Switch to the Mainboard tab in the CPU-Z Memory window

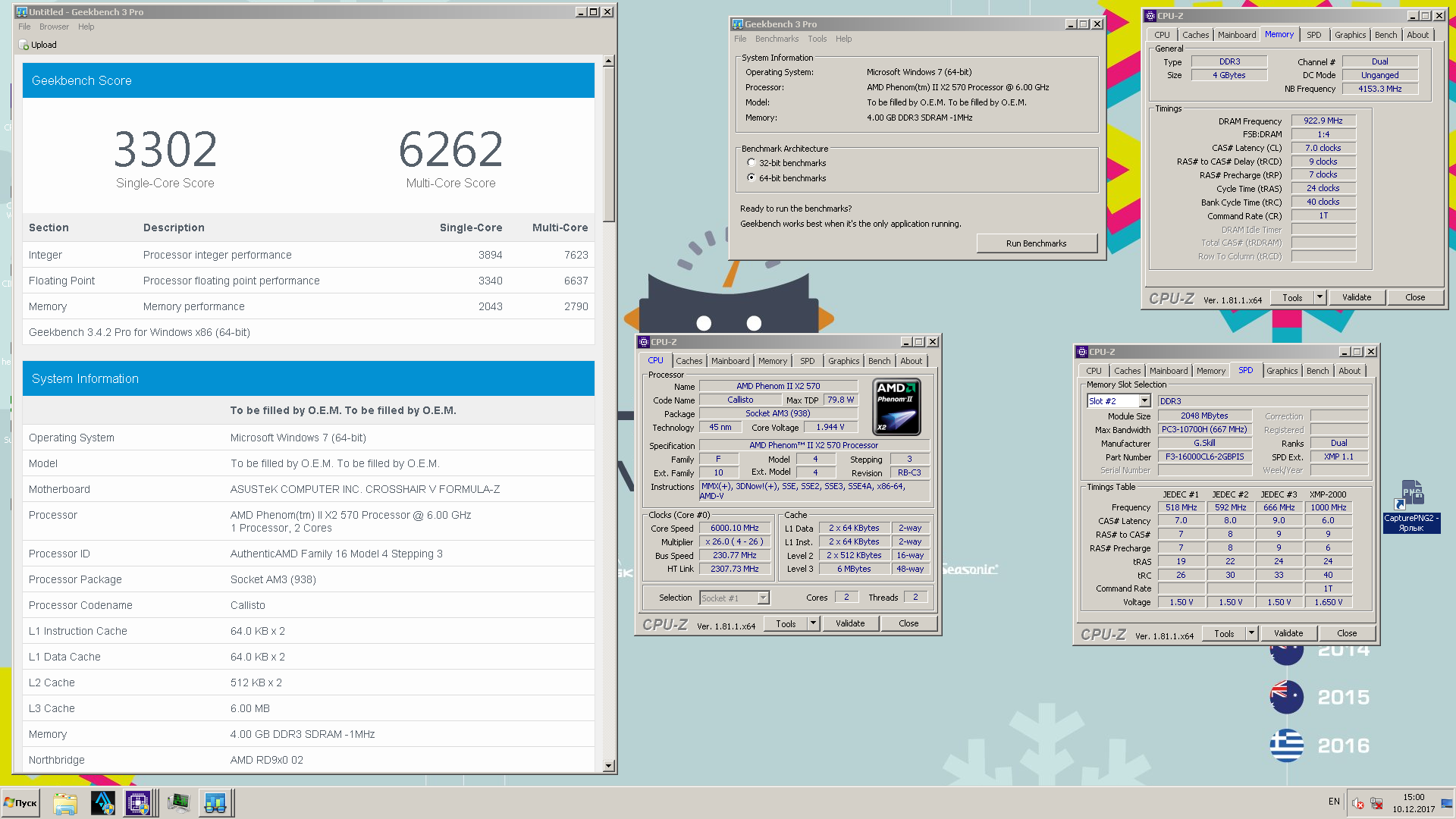(x=1236, y=35)
